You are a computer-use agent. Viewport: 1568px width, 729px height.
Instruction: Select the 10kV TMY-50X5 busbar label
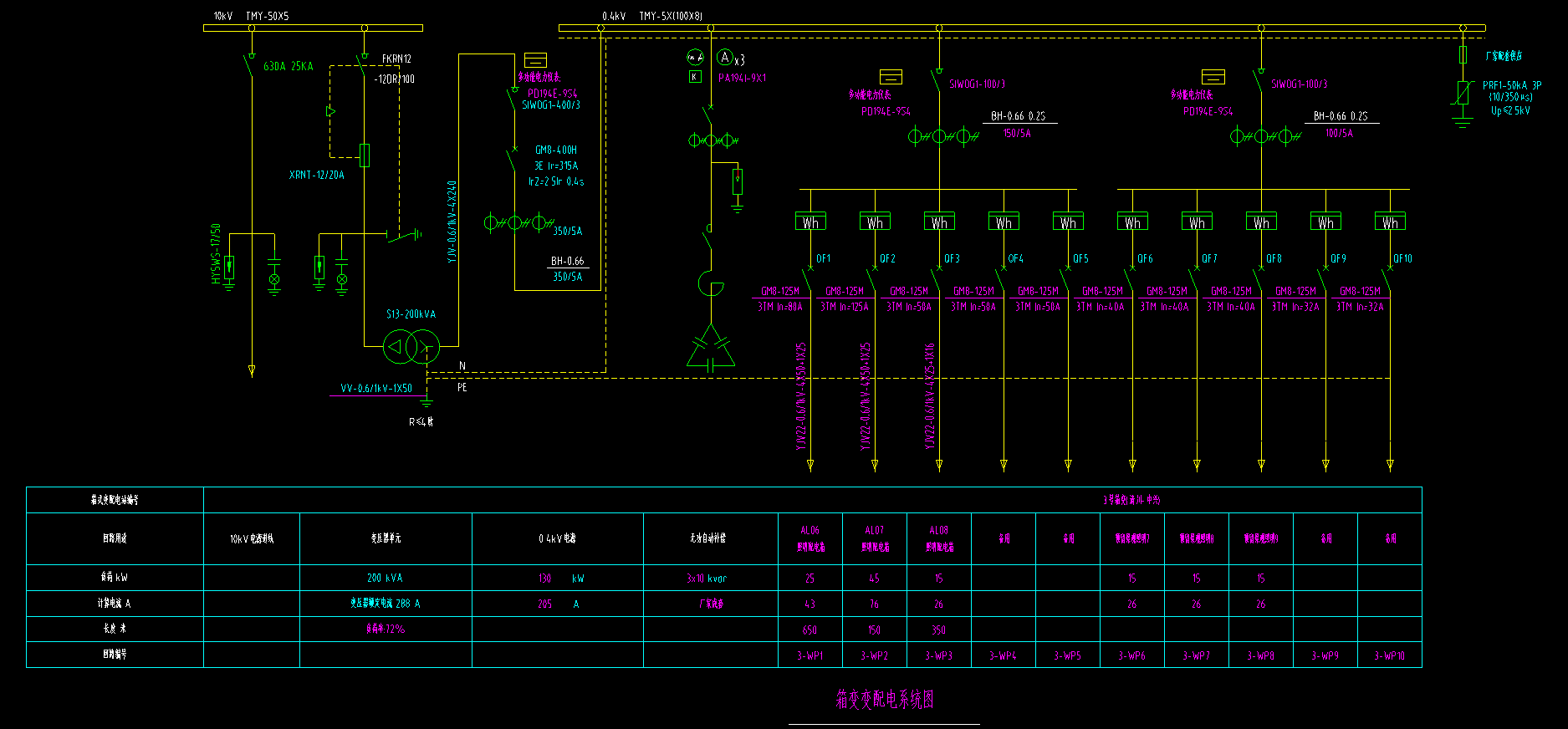pyautogui.click(x=251, y=16)
